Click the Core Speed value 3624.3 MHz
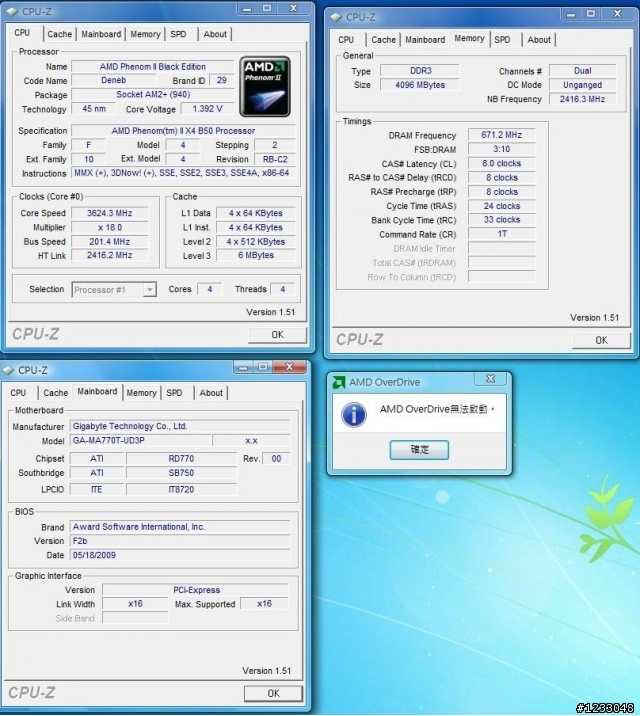The width and height of the screenshot is (640, 716). 110,213
